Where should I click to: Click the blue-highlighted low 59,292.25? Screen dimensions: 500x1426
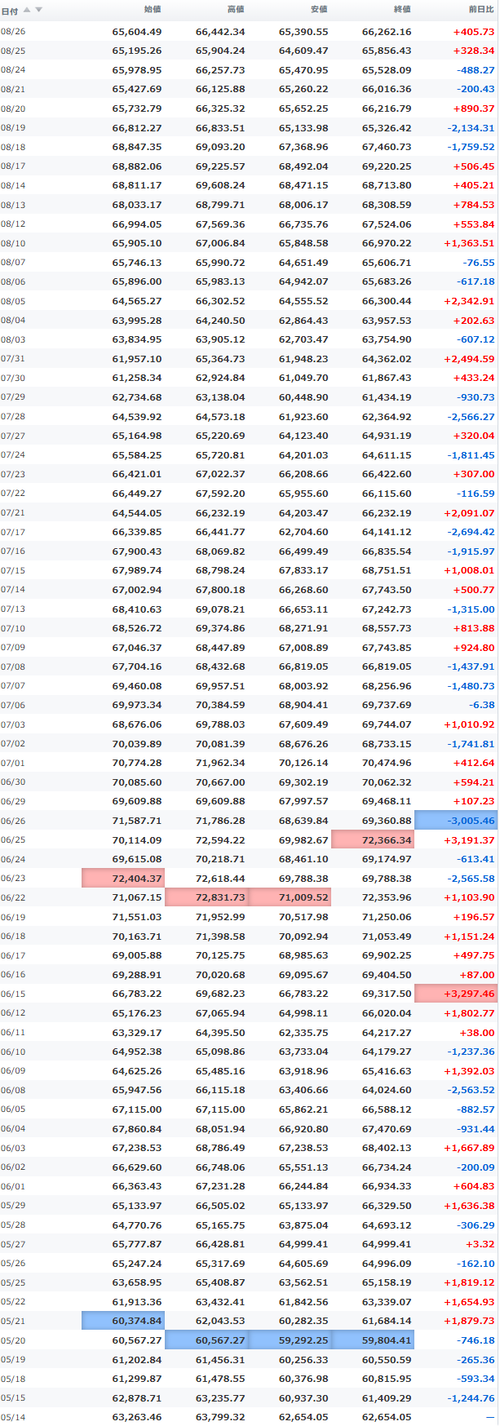(x=289, y=1340)
